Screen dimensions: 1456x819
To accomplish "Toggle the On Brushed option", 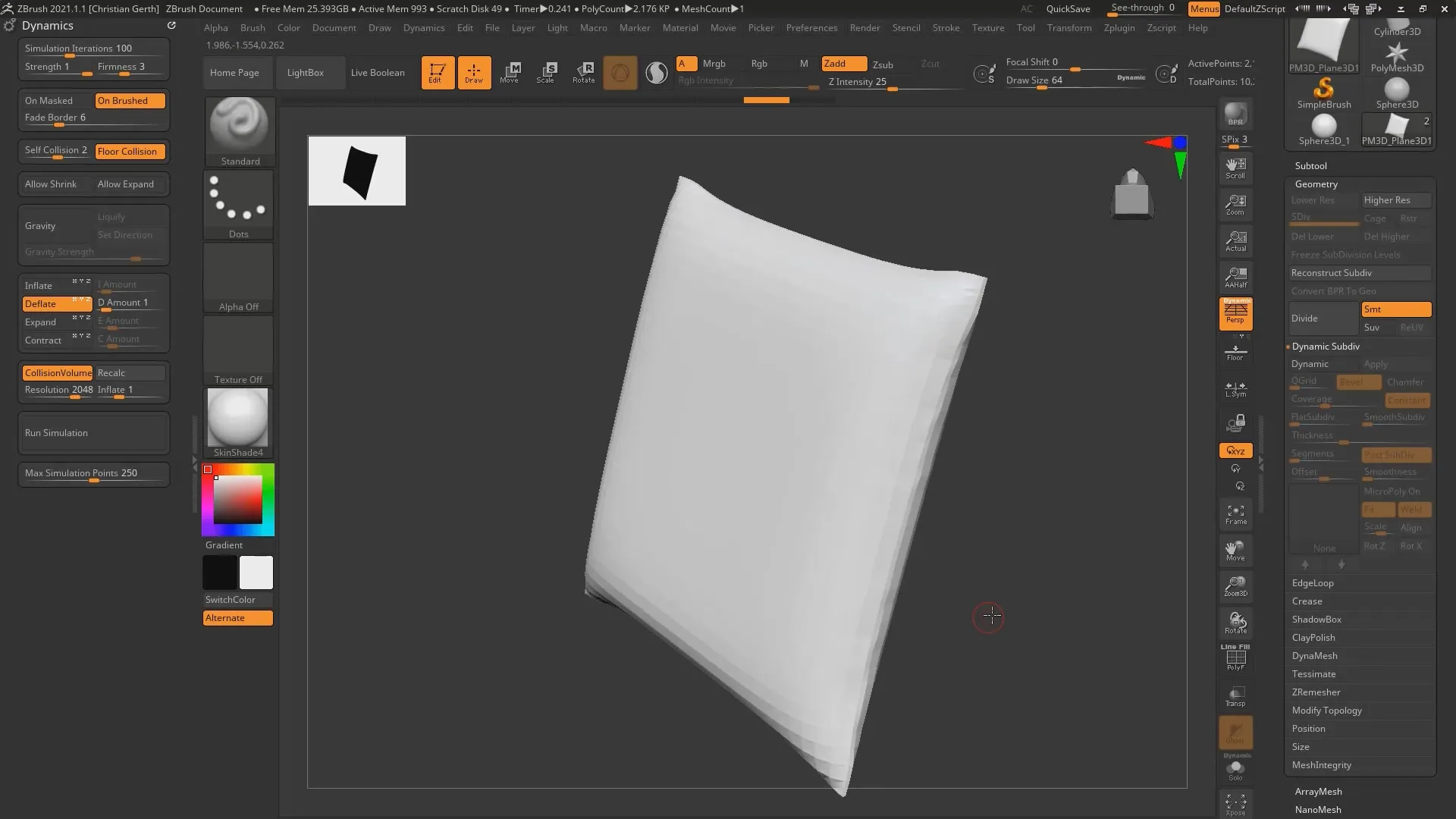I will (x=130, y=101).
